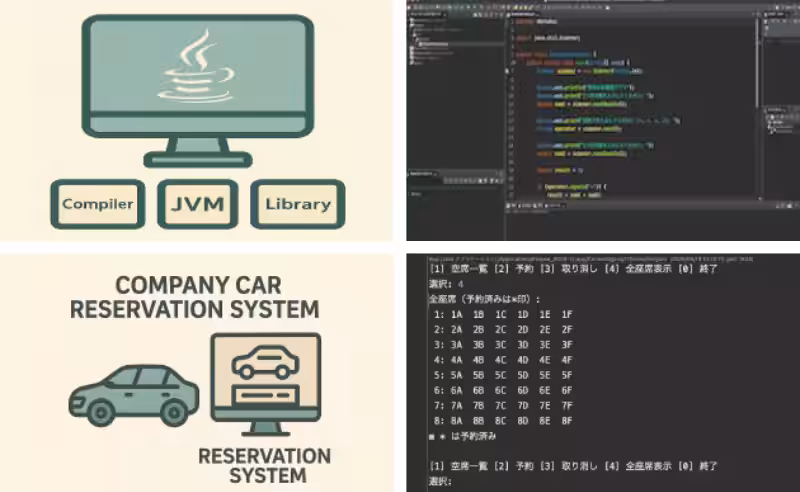This screenshot has width=800, height=492.
Task: Click seat 8F in the console seat grid
Action: 567,421
